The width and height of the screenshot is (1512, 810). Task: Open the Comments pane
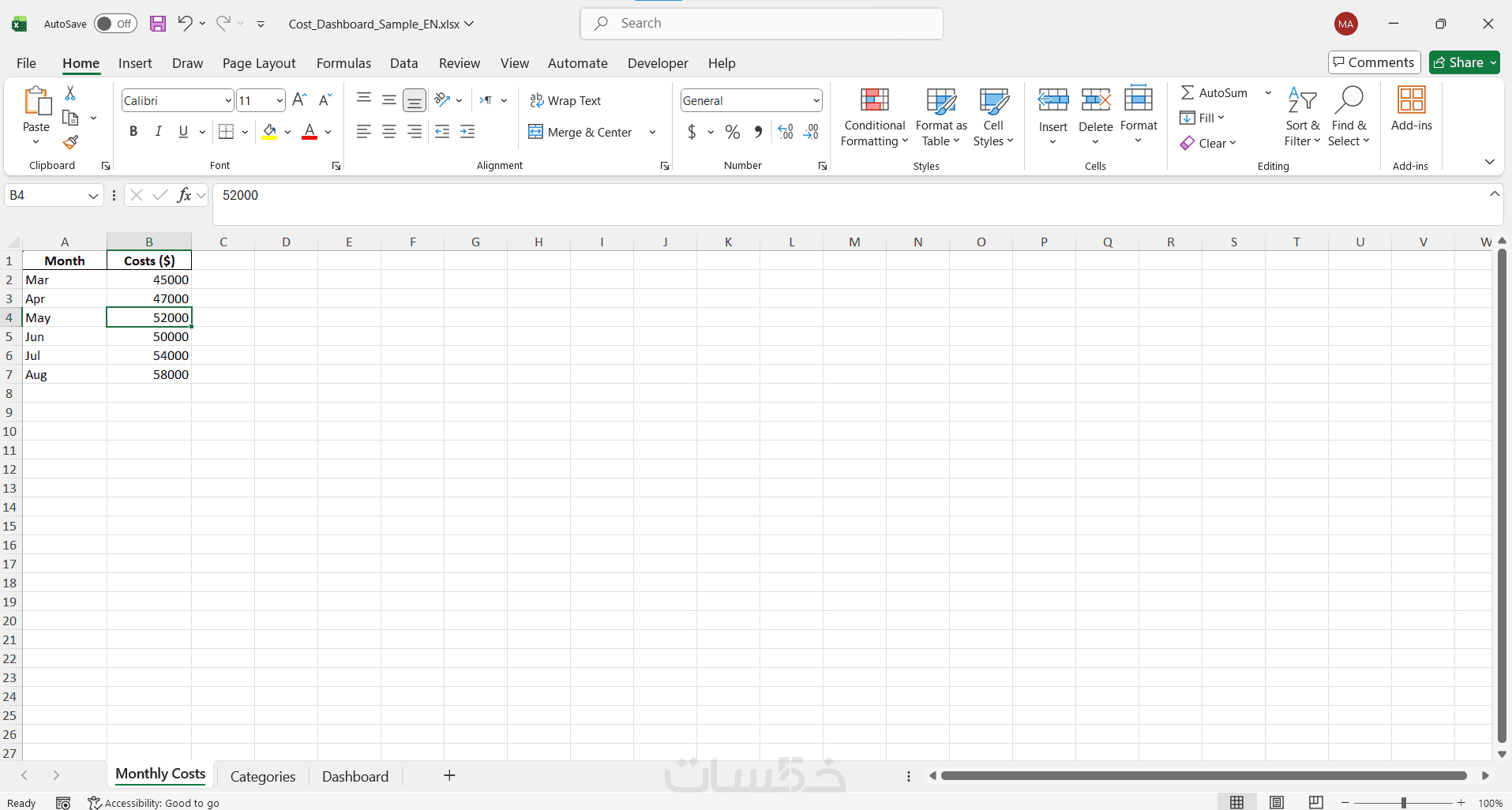click(1374, 62)
